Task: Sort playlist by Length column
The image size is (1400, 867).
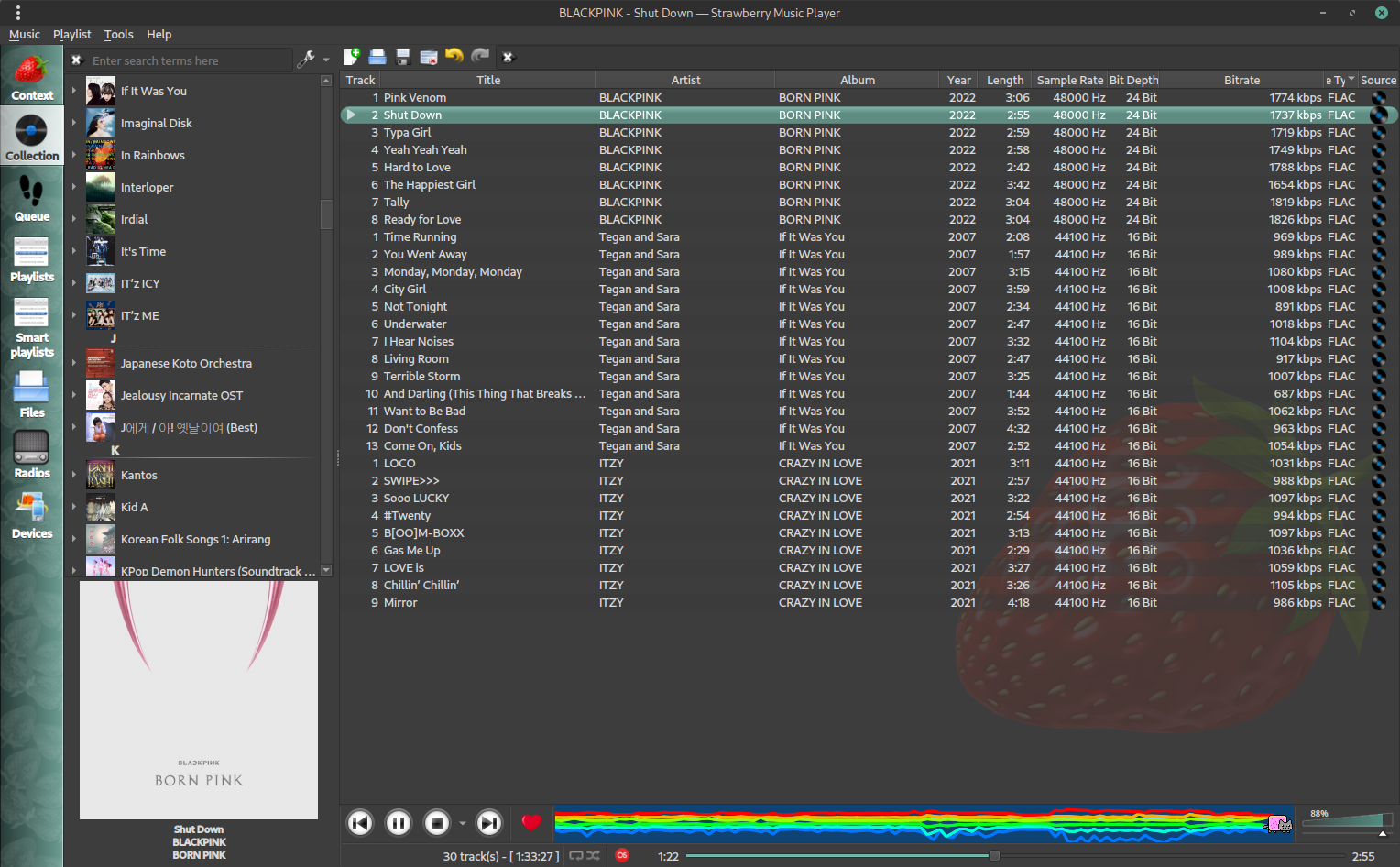Action: point(1005,80)
